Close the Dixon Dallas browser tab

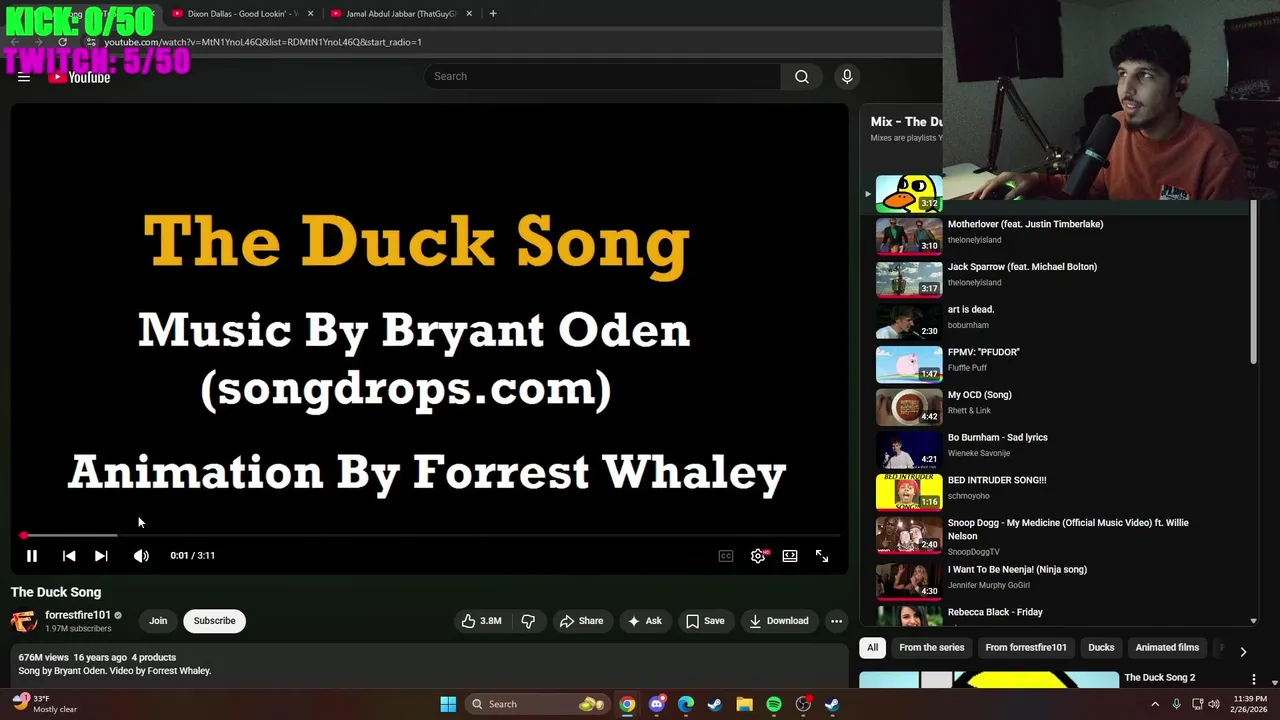(310, 14)
